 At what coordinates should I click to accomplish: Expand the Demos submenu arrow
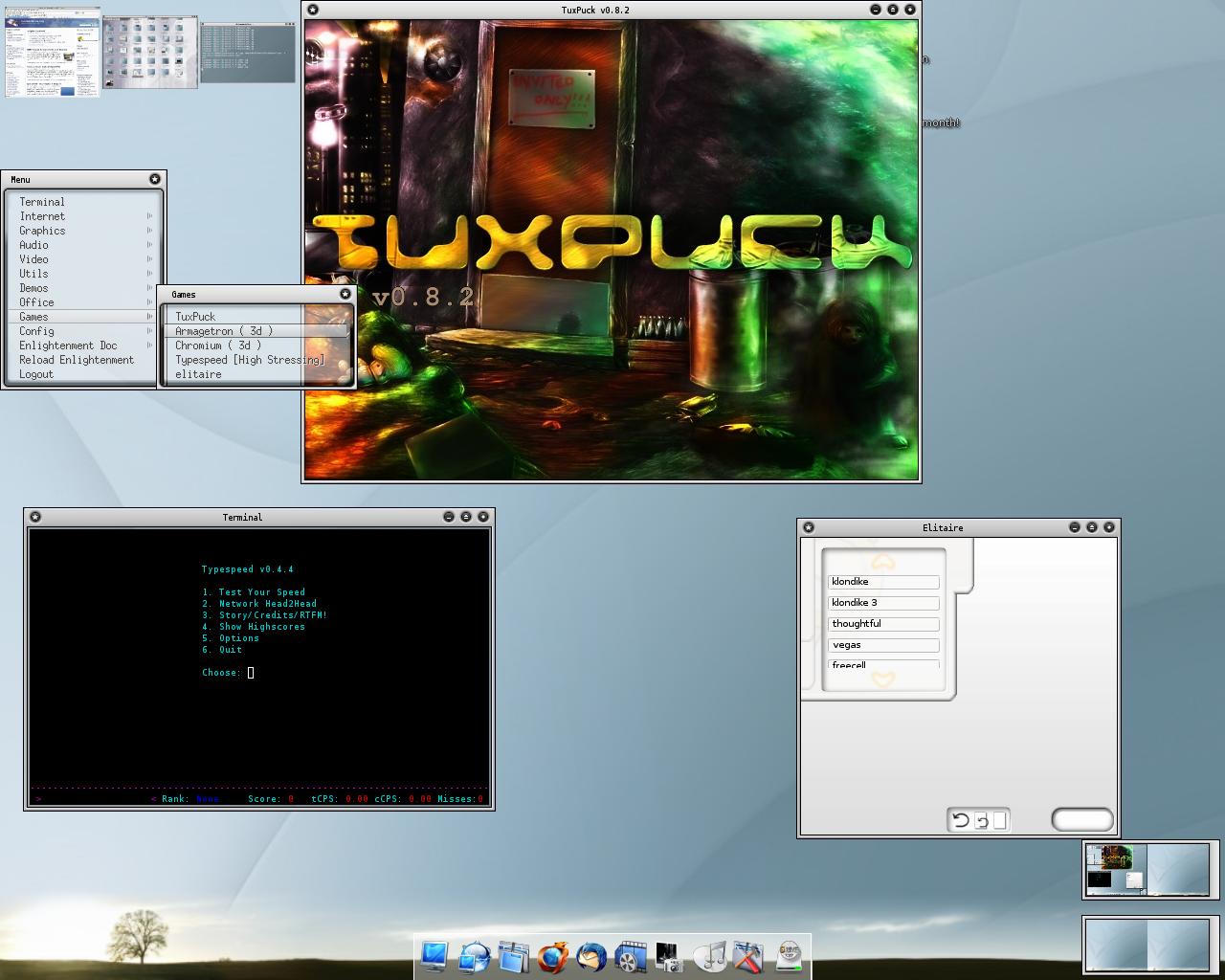pos(150,288)
